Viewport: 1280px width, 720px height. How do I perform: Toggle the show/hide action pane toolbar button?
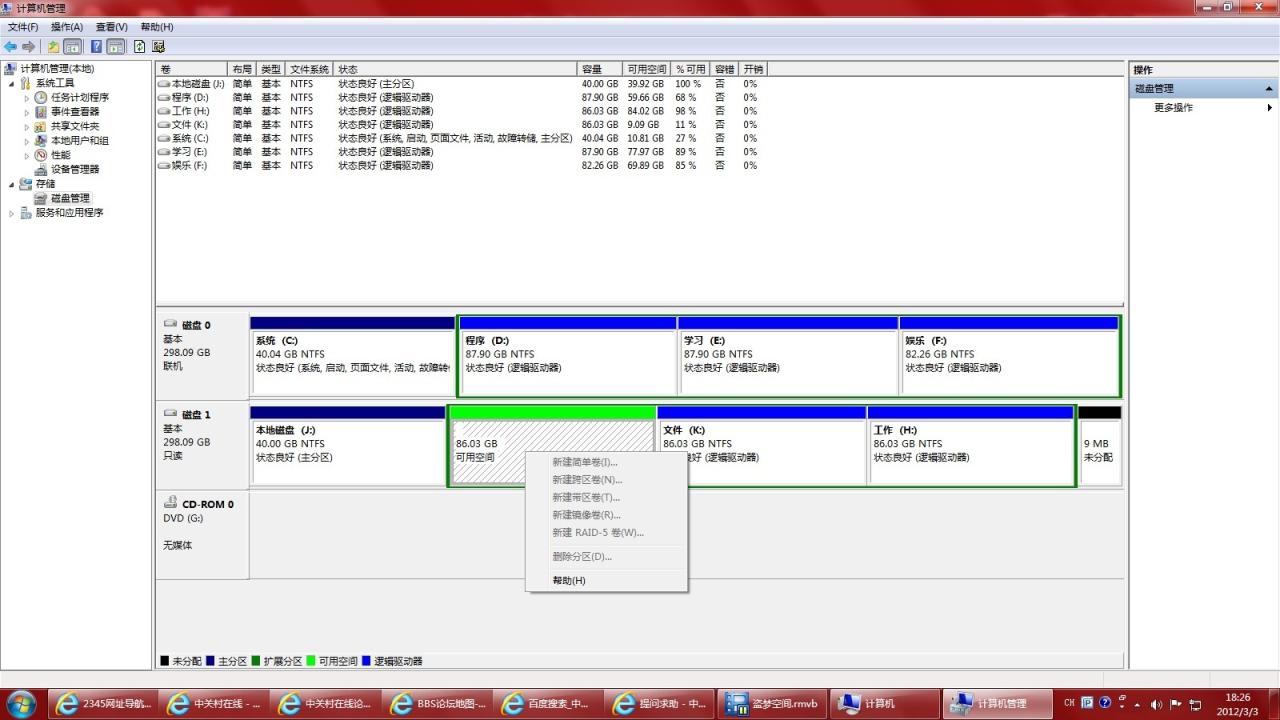tap(116, 47)
